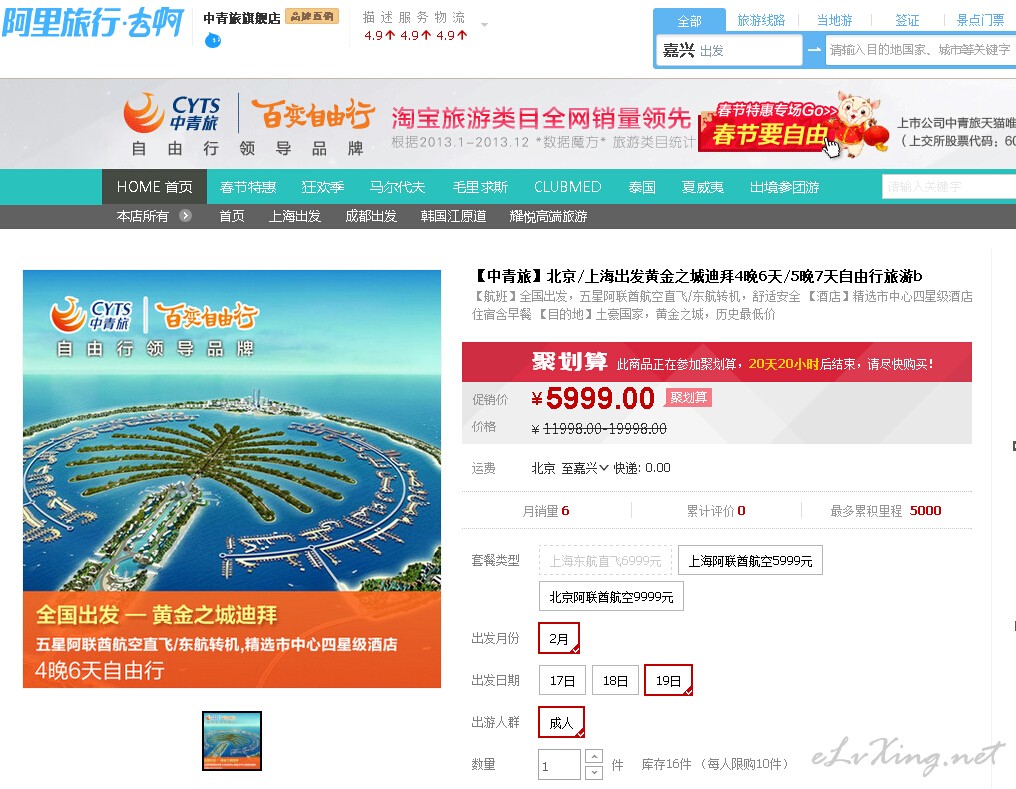
Task: Click the 嘉兴 出发 departure city field
Action: point(730,50)
